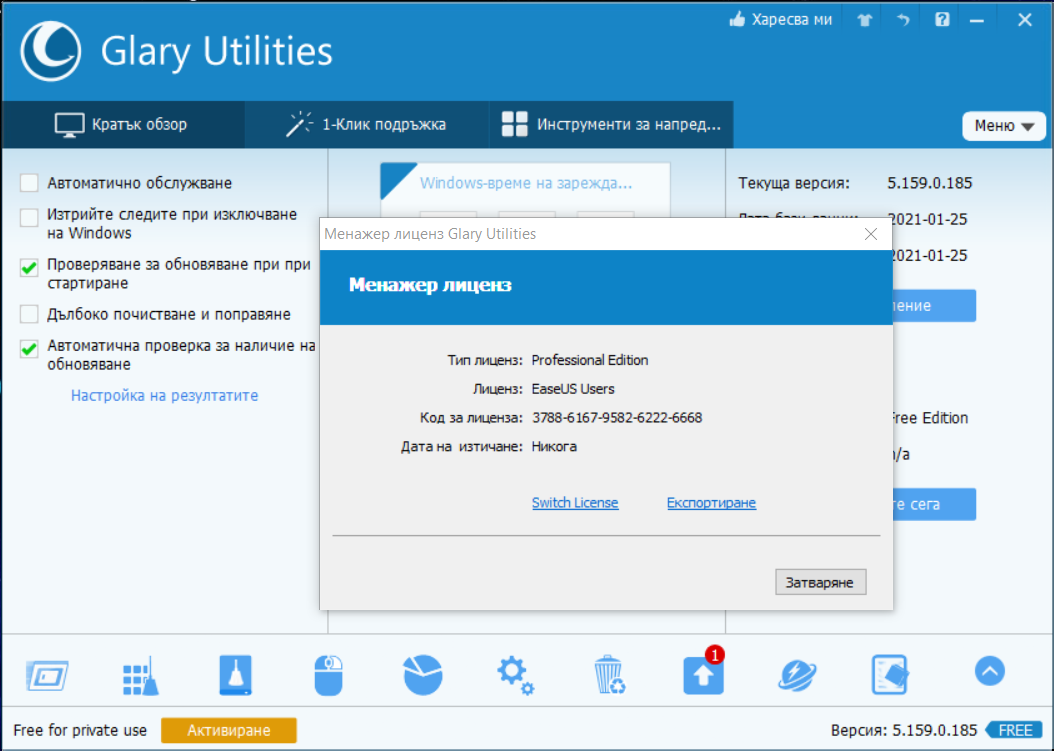Click the Glary Utilities crescent logo
Screen dimensions: 1054x751
click(x=50, y=51)
